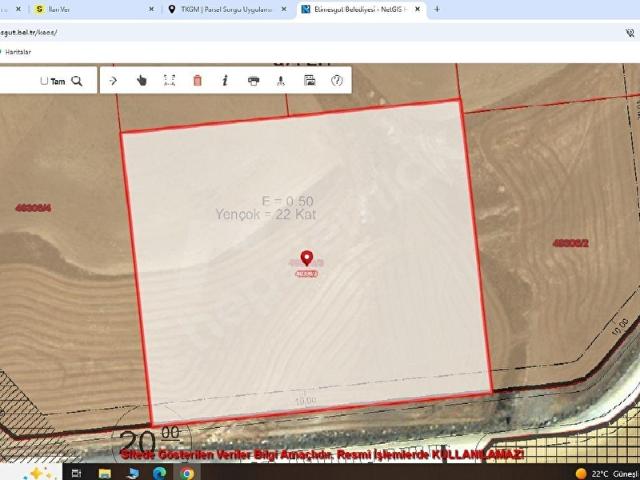The width and height of the screenshot is (640, 480).
Task: Open the help question mark icon
Action: click(x=337, y=80)
